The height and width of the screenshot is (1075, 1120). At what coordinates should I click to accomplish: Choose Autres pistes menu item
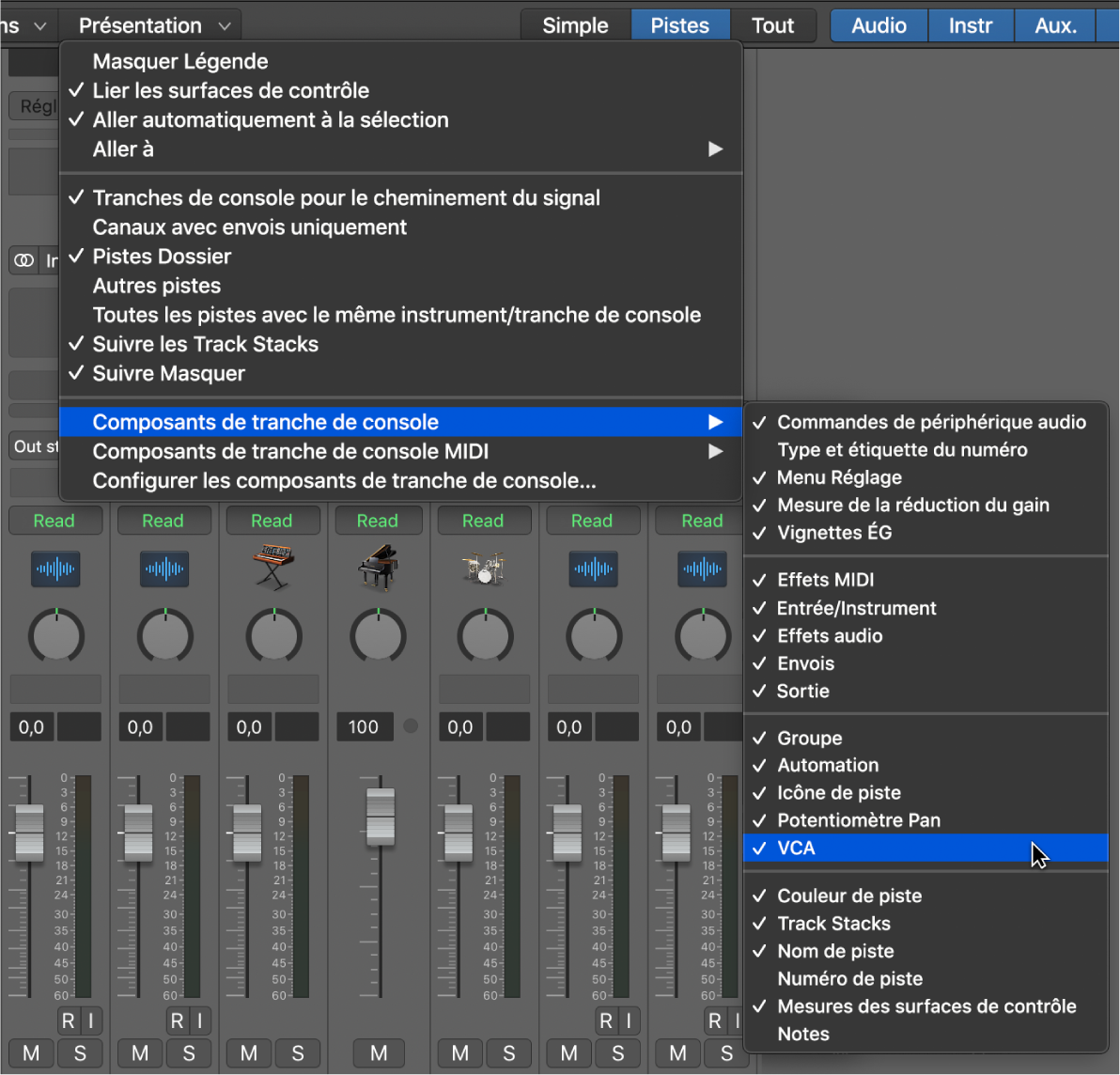coord(400,286)
